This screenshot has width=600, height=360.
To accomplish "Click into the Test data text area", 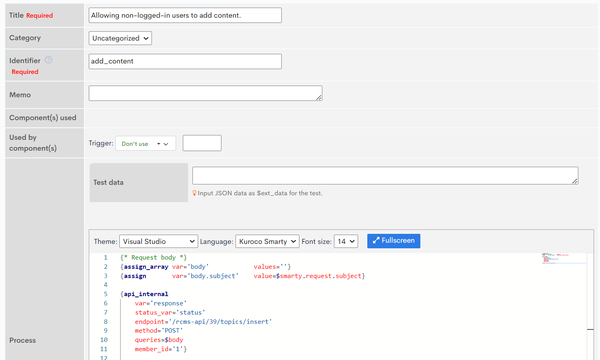I will (x=385, y=175).
